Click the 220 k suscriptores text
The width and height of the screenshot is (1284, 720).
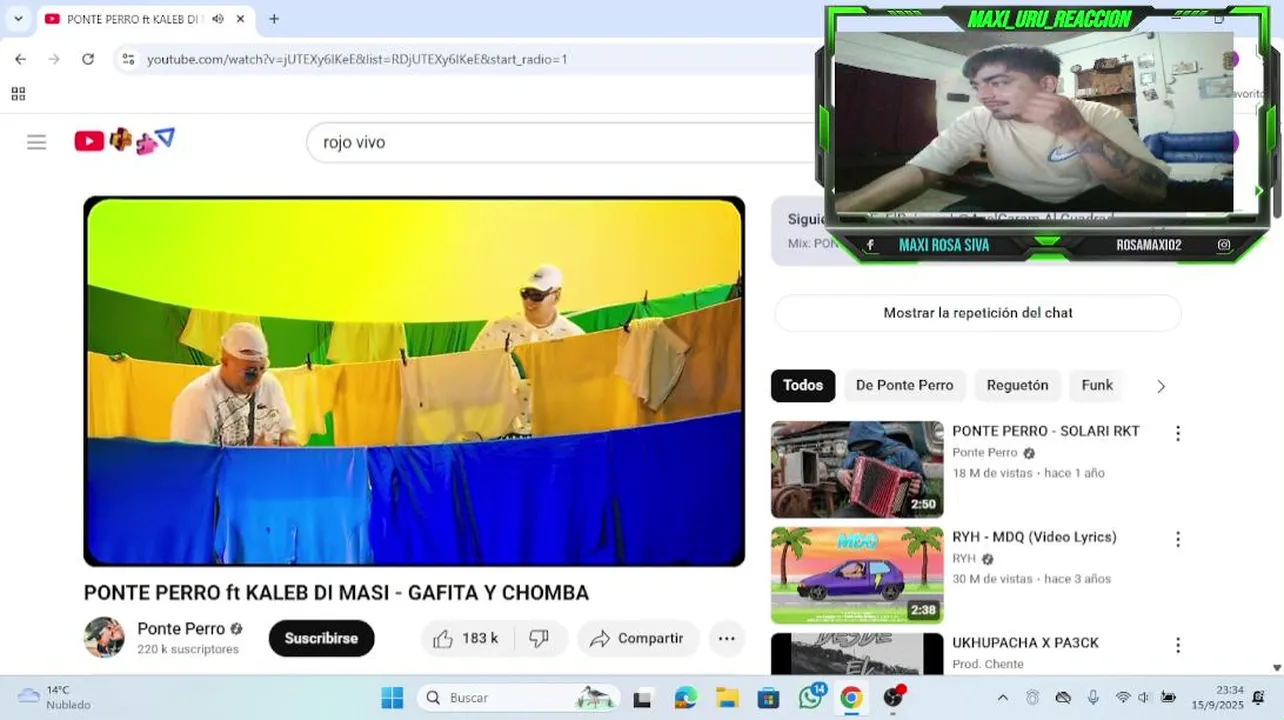pos(188,649)
